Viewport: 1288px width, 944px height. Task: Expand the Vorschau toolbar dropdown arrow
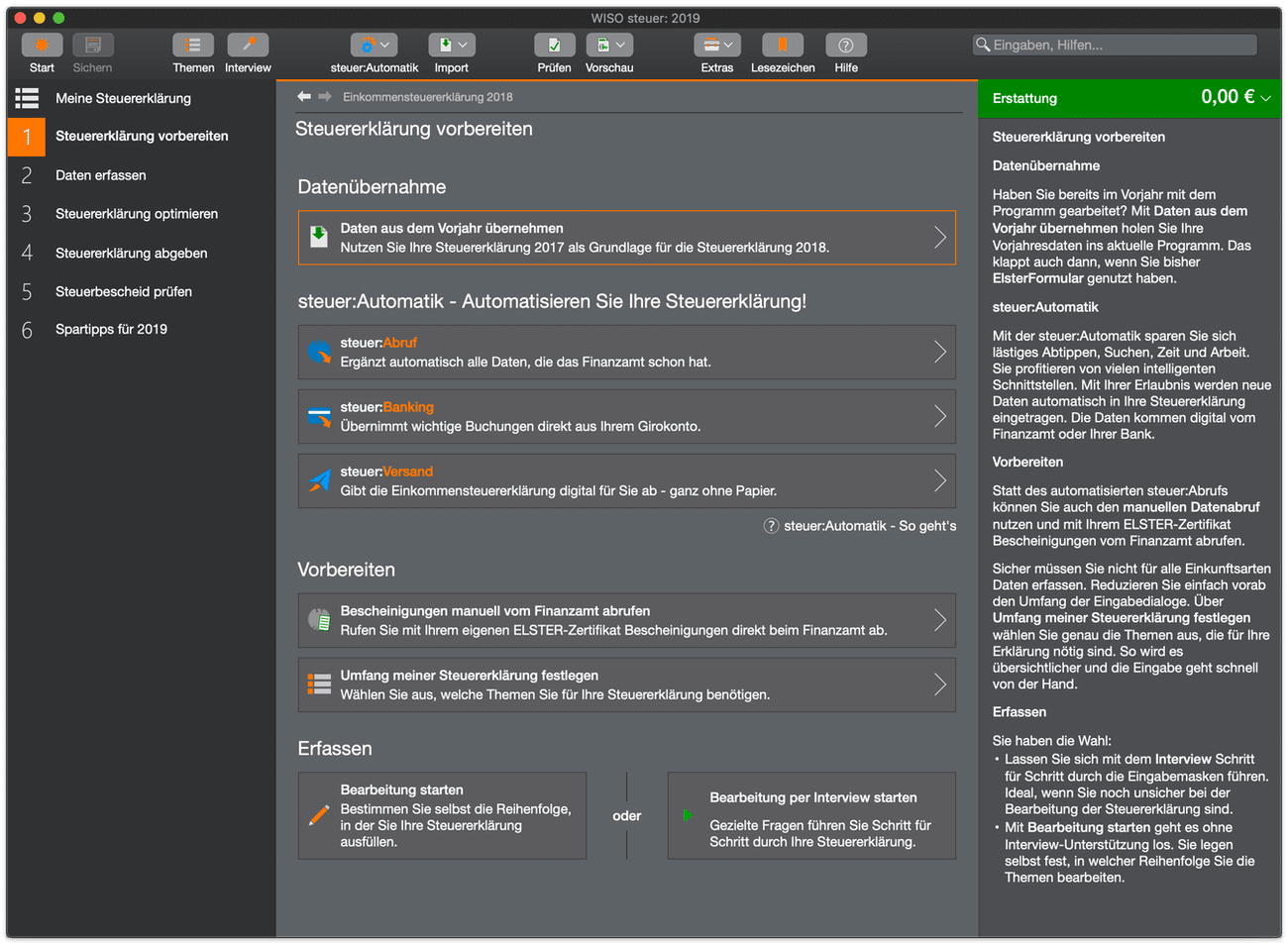tap(620, 45)
